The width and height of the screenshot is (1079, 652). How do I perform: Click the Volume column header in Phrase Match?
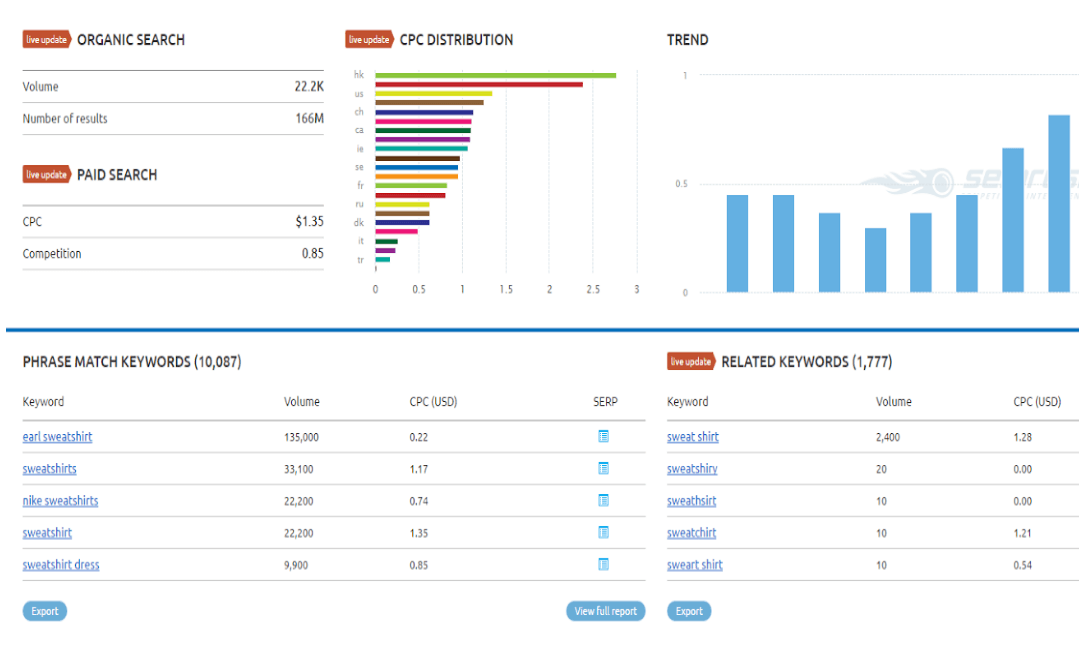301,401
